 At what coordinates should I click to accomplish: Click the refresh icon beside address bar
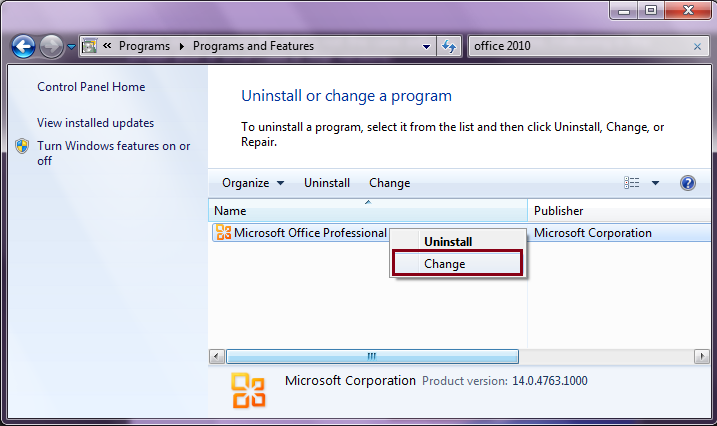coord(449,46)
